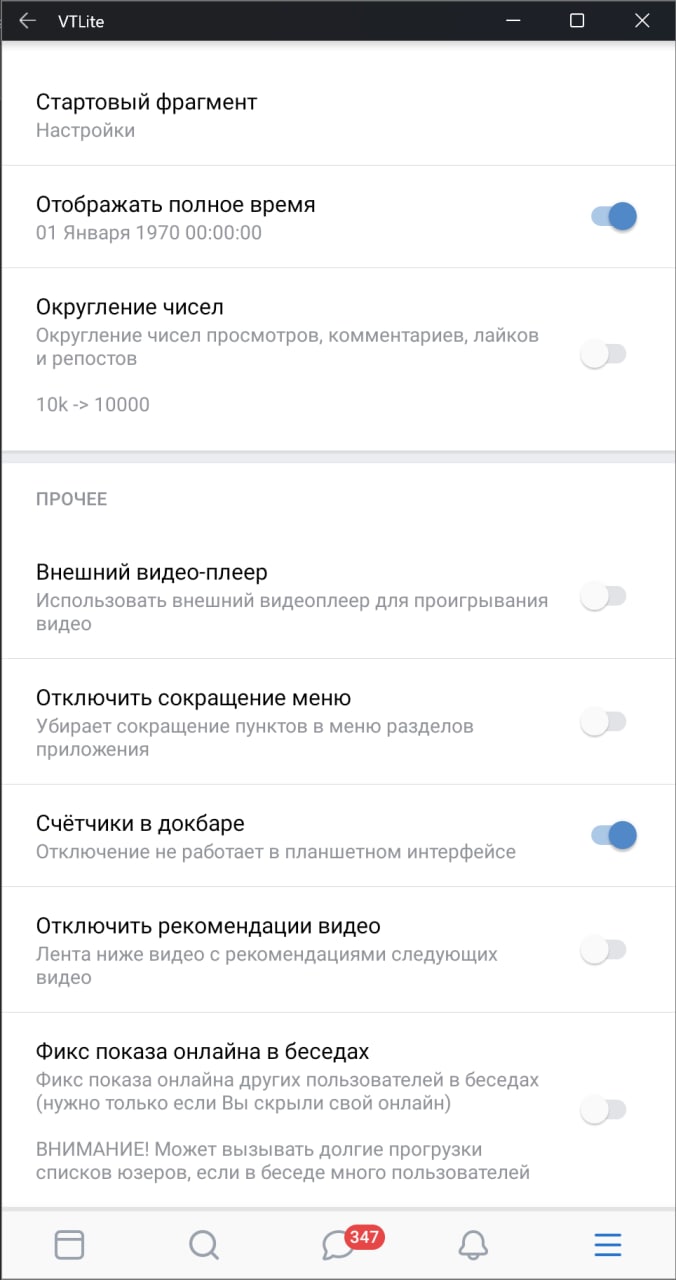The image size is (676, 1280).
Task: Turn off dockbar counters toggle
Action: (x=613, y=835)
